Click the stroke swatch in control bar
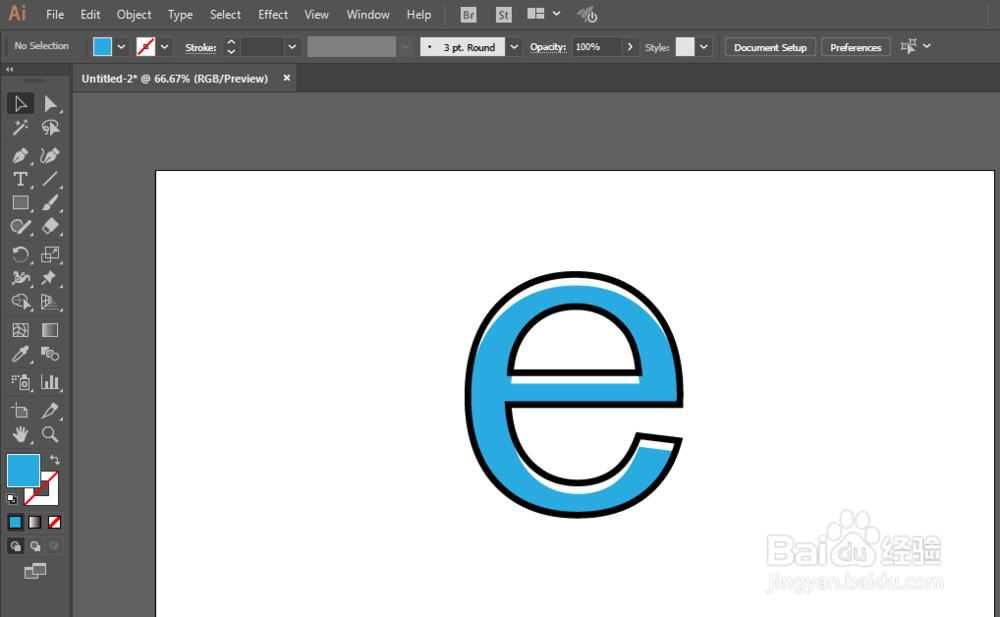 tap(146, 47)
